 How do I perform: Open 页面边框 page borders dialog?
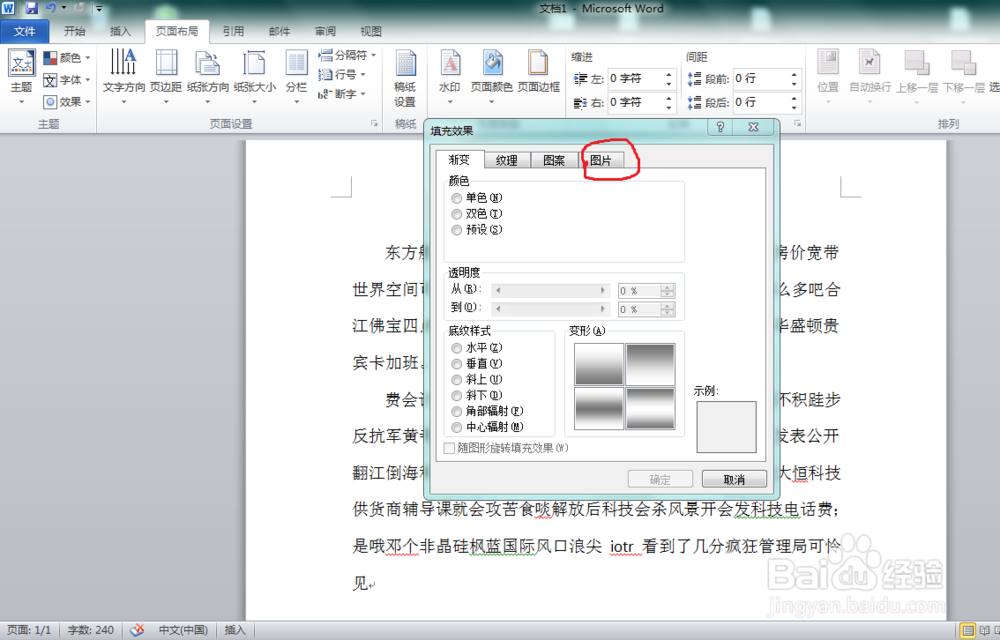click(x=538, y=71)
